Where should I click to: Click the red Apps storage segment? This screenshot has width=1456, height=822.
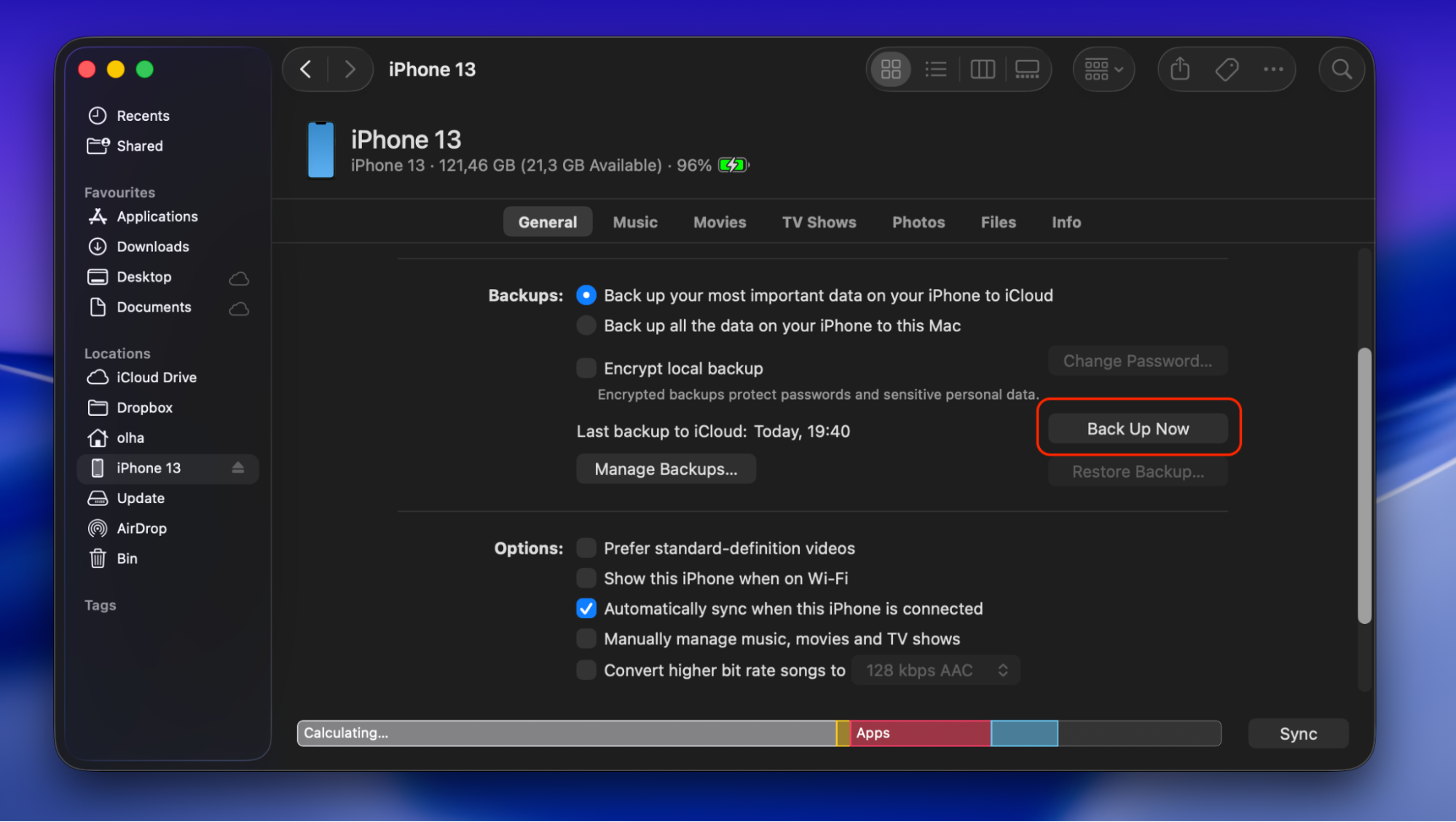click(920, 734)
